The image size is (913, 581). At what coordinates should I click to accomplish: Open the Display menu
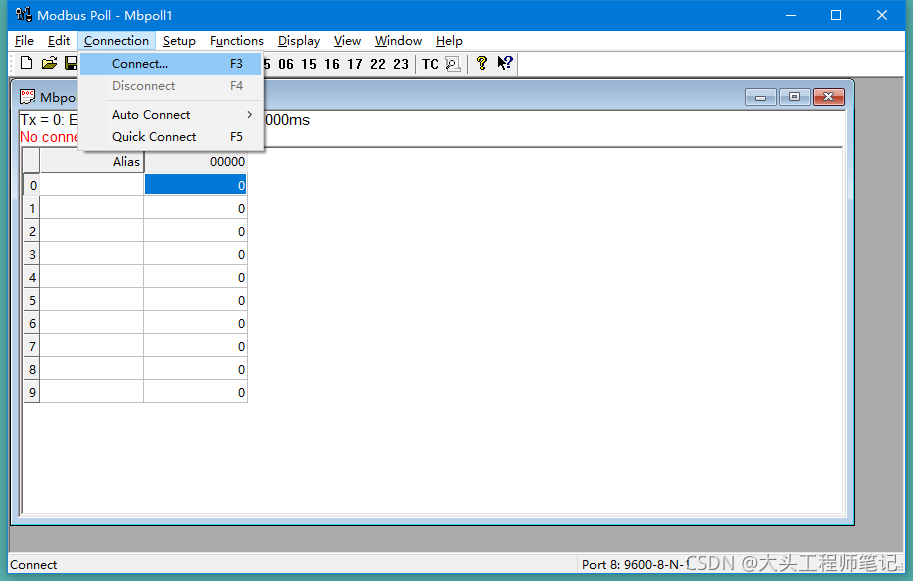[299, 41]
